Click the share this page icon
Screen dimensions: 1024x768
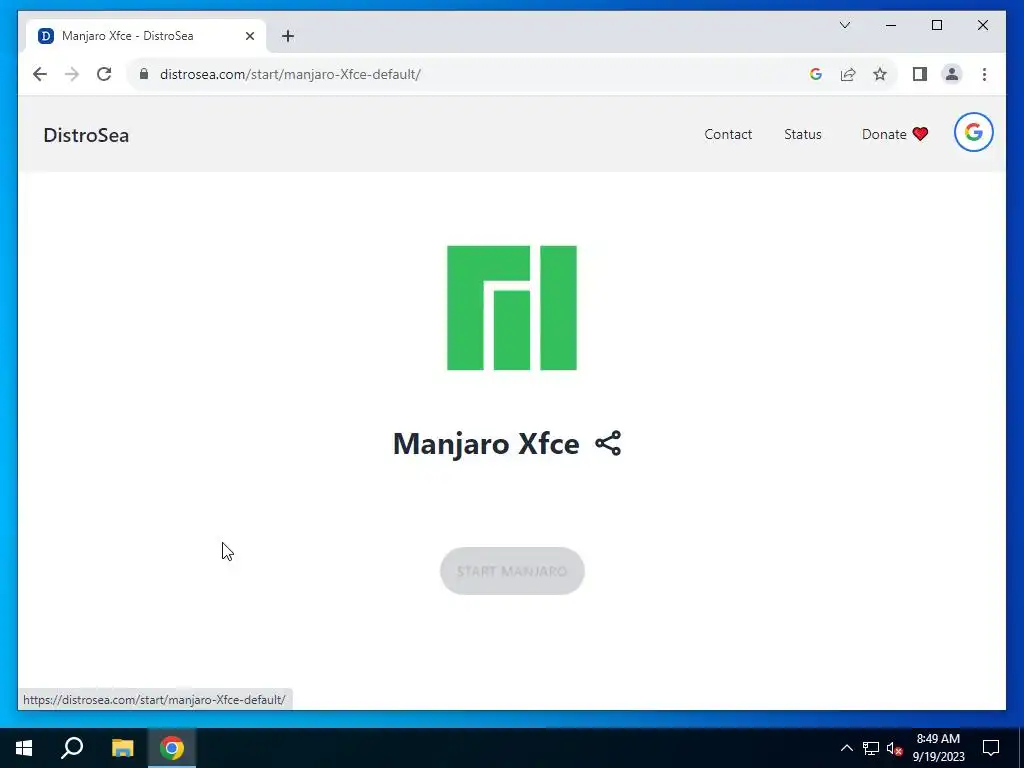(x=848, y=74)
